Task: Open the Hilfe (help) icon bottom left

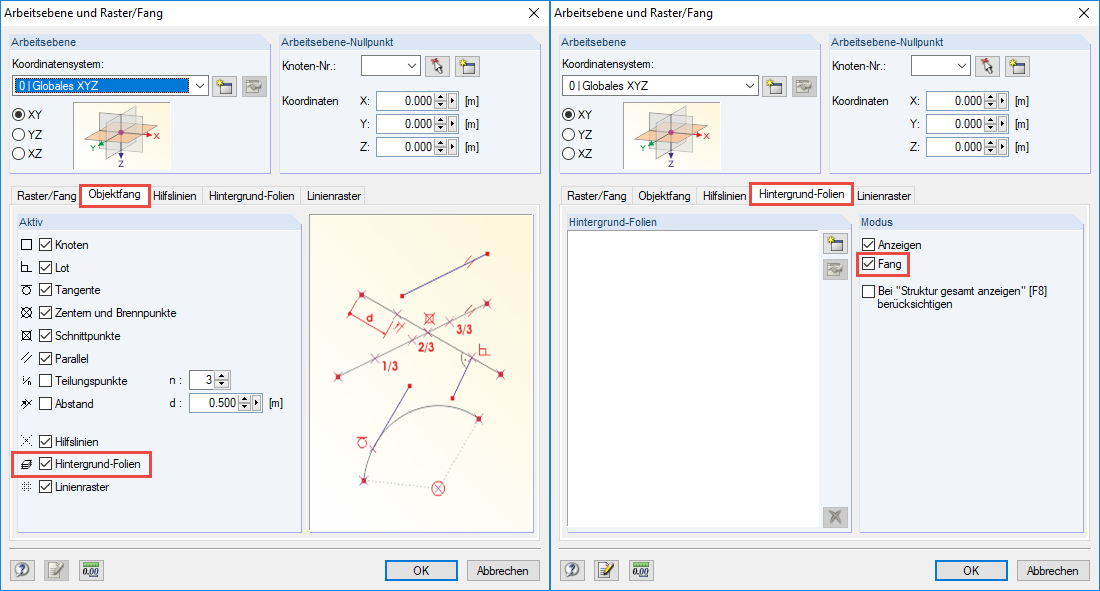Action: [x=20, y=570]
